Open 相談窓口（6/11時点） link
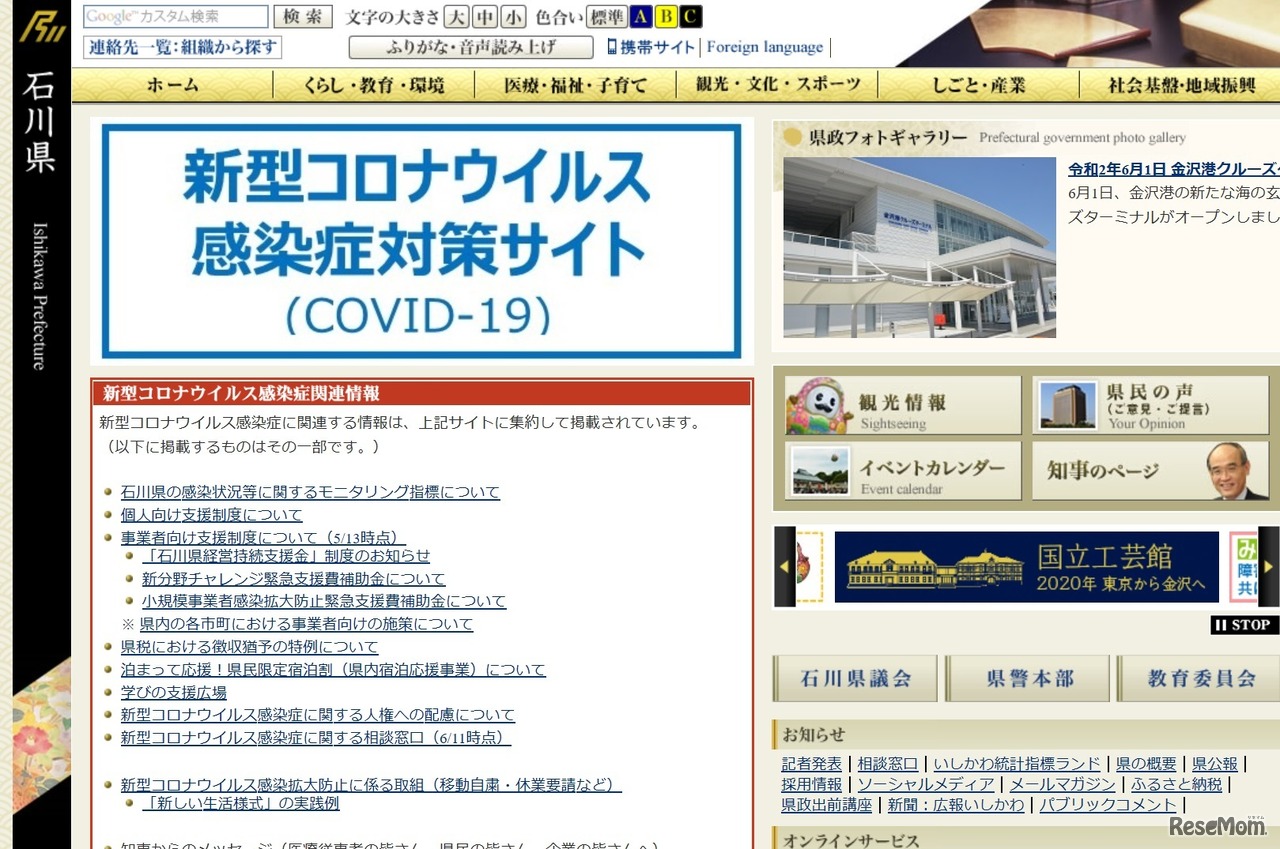 coord(315,738)
